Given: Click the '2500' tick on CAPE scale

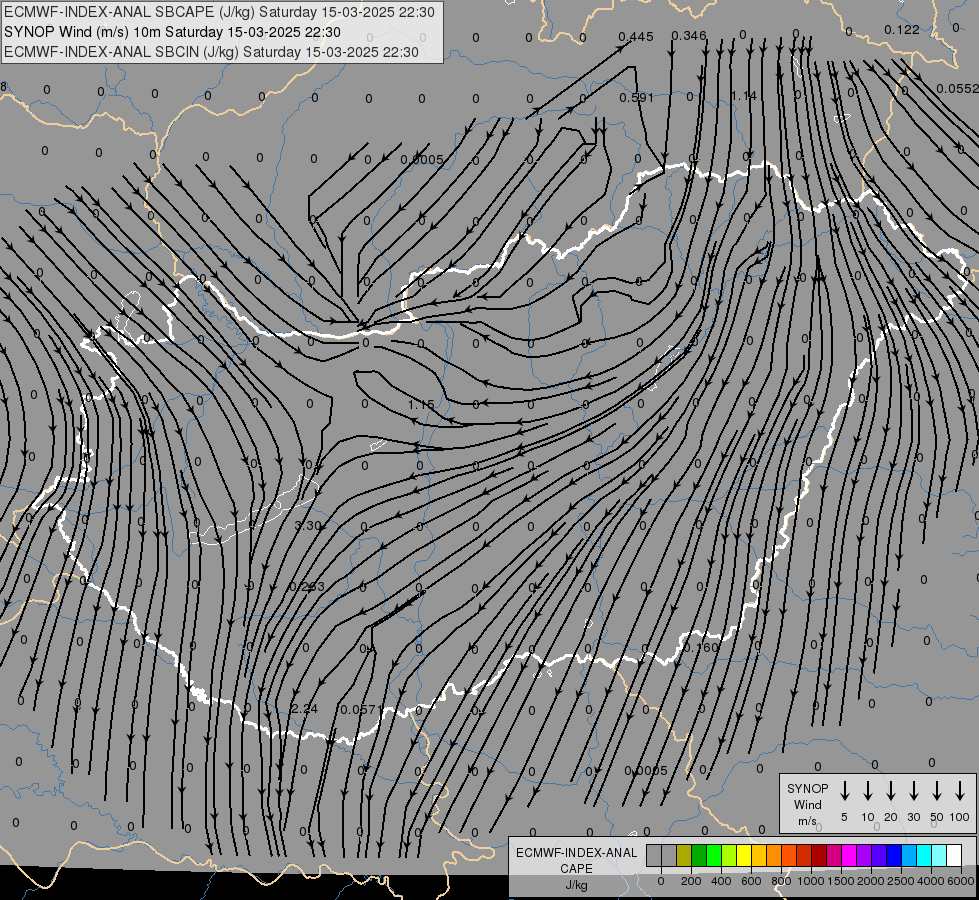Looking at the screenshot, I should [901, 881].
